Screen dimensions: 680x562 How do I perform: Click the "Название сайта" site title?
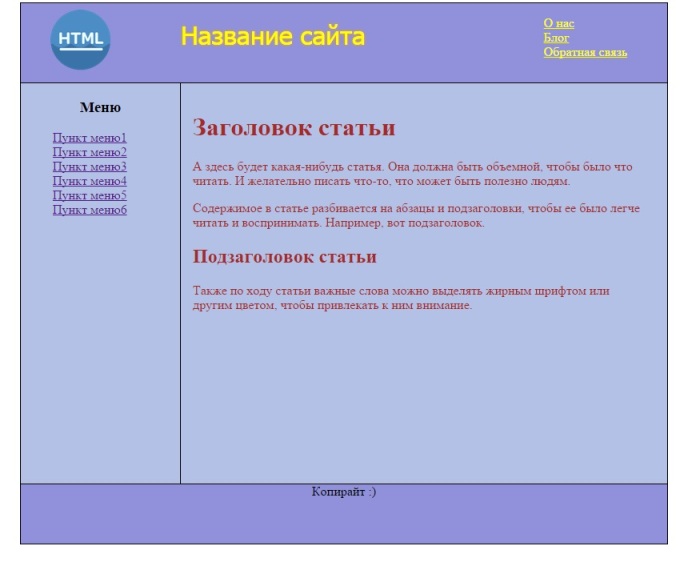point(273,36)
